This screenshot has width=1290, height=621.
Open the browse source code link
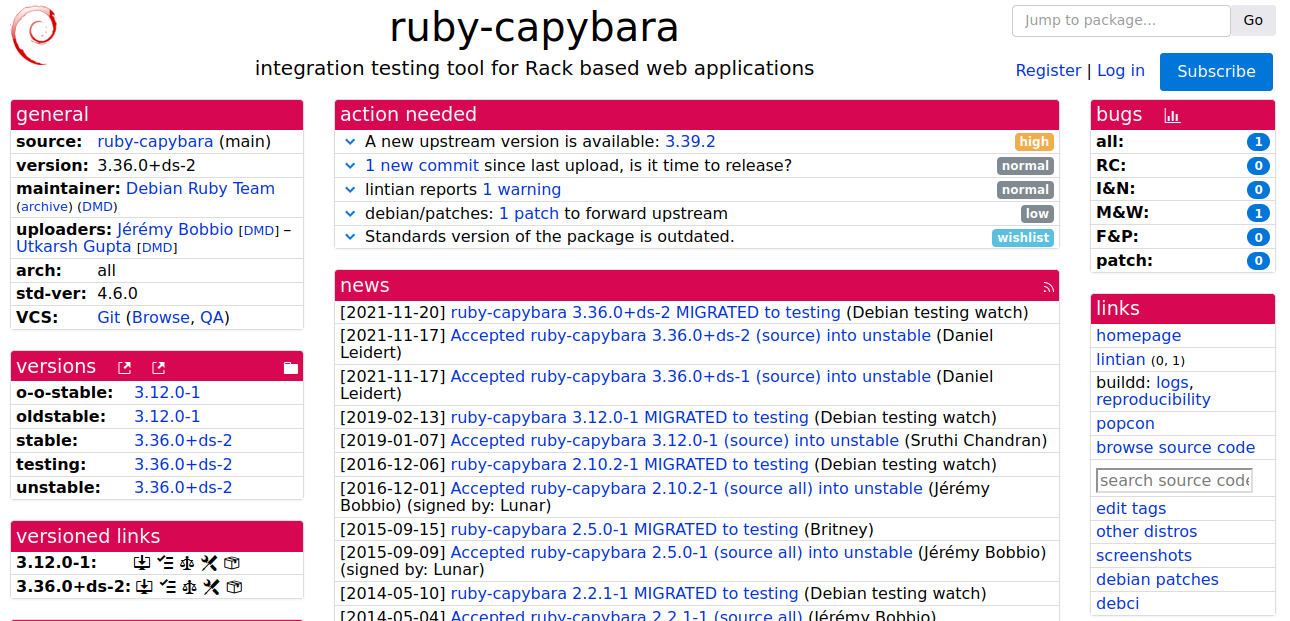click(1175, 448)
